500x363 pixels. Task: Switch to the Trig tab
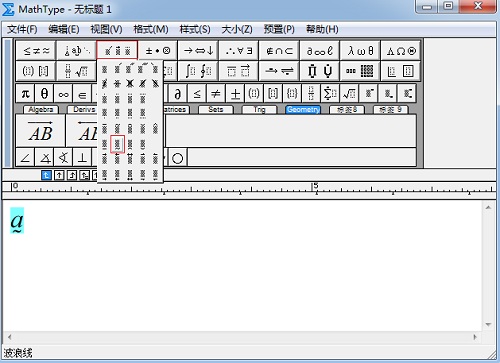click(x=259, y=109)
